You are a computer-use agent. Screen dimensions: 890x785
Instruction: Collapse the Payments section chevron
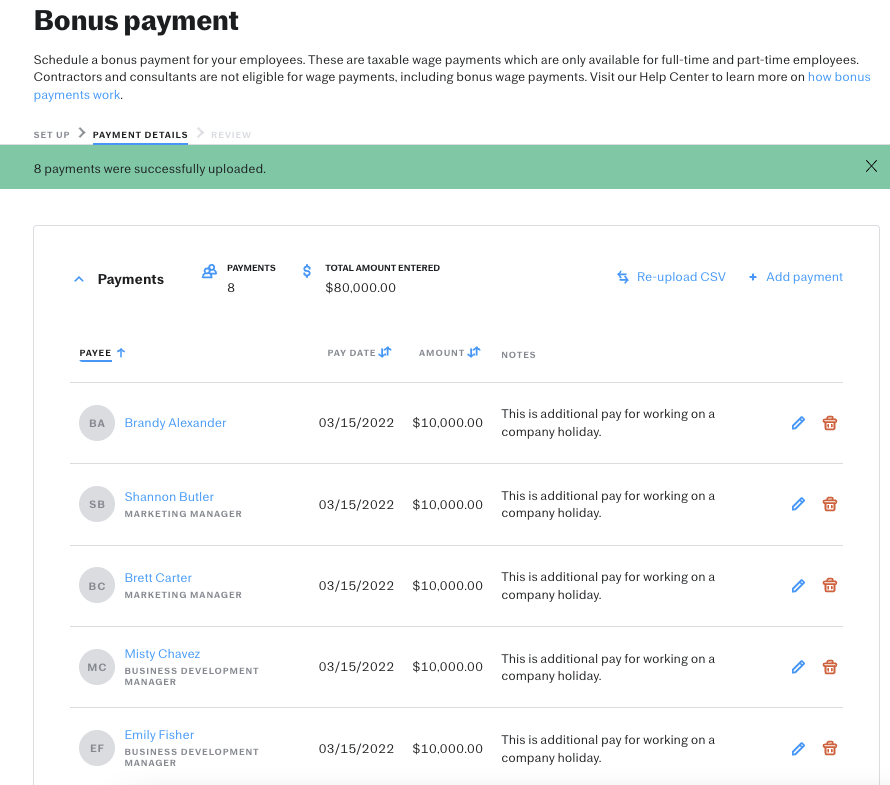click(x=79, y=279)
